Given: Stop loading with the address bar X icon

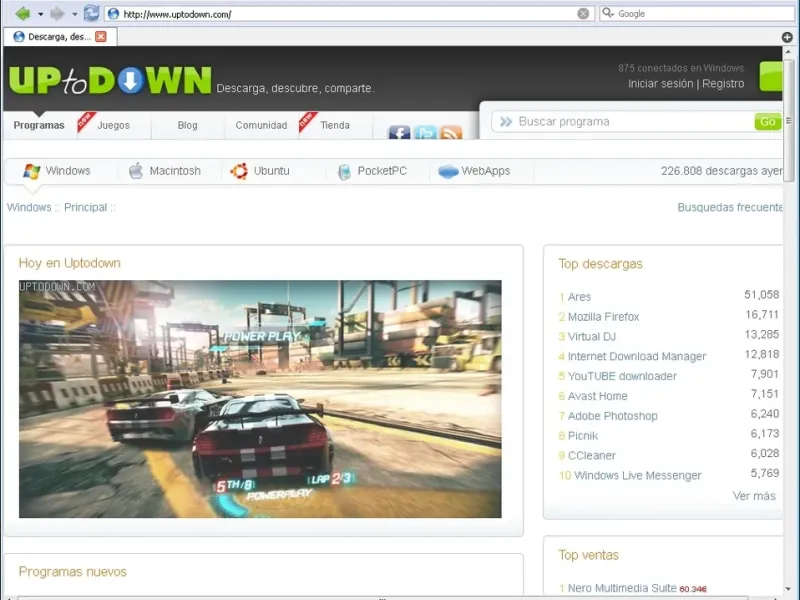Looking at the screenshot, I should 583,14.
